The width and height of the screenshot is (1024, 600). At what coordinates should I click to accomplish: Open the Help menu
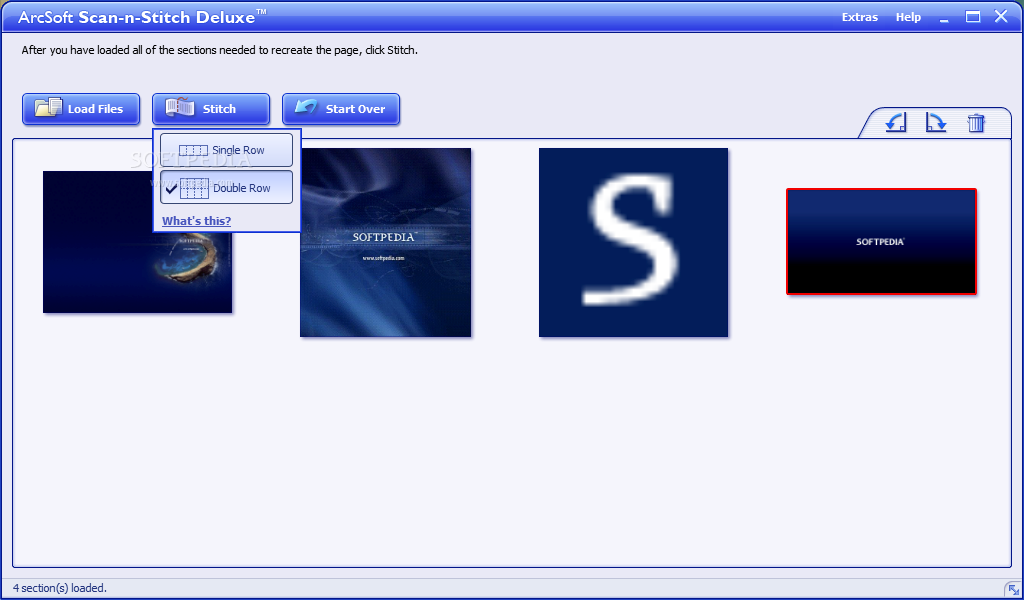pyautogui.click(x=908, y=17)
